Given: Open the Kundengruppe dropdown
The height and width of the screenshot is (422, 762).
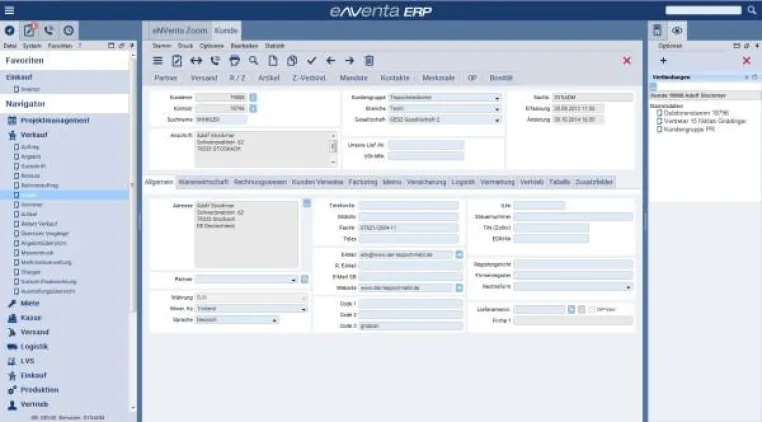Looking at the screenshot, I should [497, 98].
